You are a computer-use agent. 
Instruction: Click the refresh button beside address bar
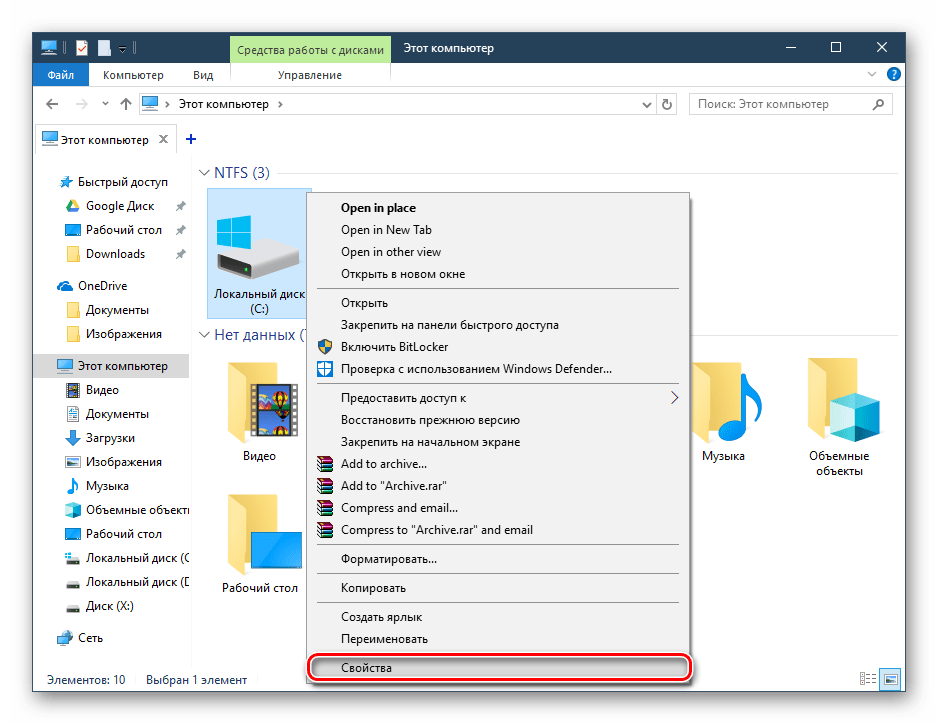668,104
